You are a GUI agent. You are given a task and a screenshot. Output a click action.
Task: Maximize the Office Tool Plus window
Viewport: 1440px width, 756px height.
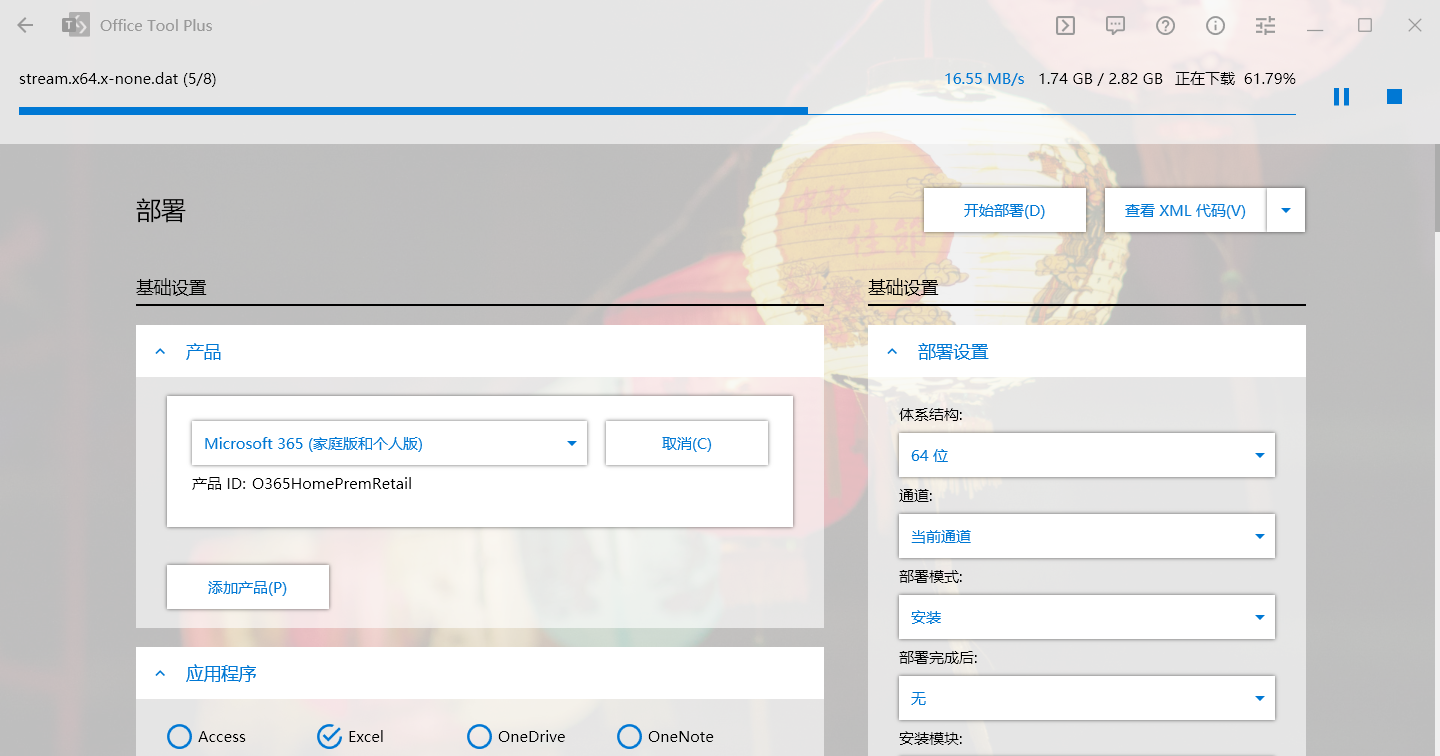pos(1365,26)
